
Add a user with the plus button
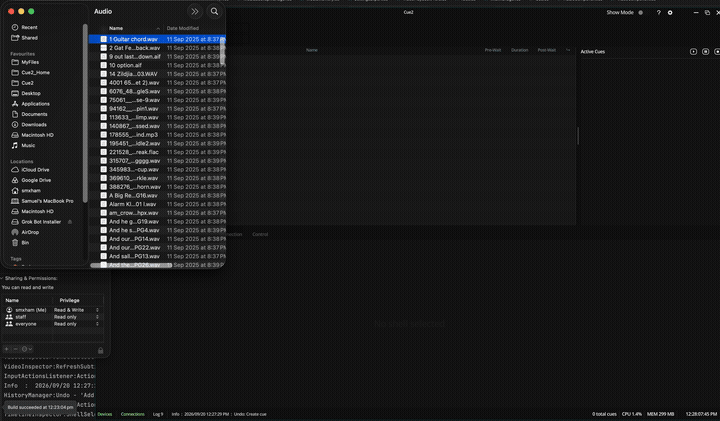6,349
